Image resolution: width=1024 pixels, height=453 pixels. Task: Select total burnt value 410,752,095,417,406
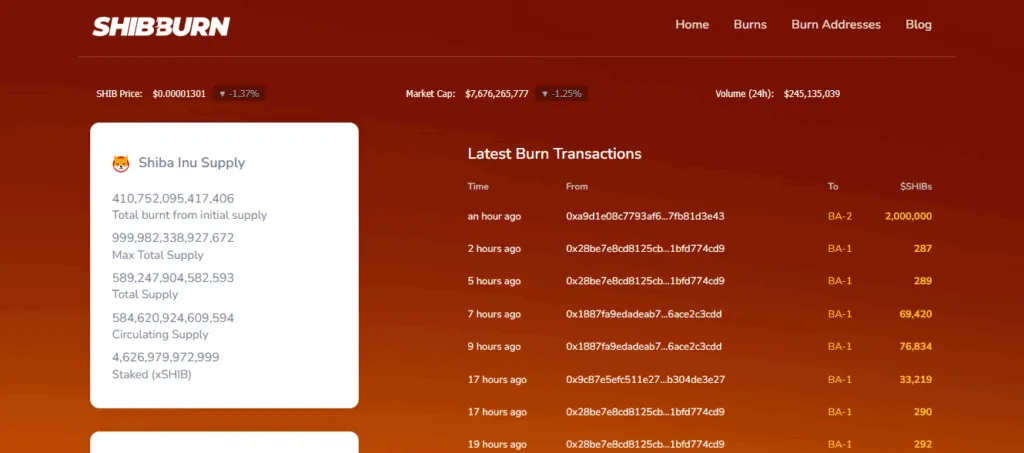click(173, 198)
